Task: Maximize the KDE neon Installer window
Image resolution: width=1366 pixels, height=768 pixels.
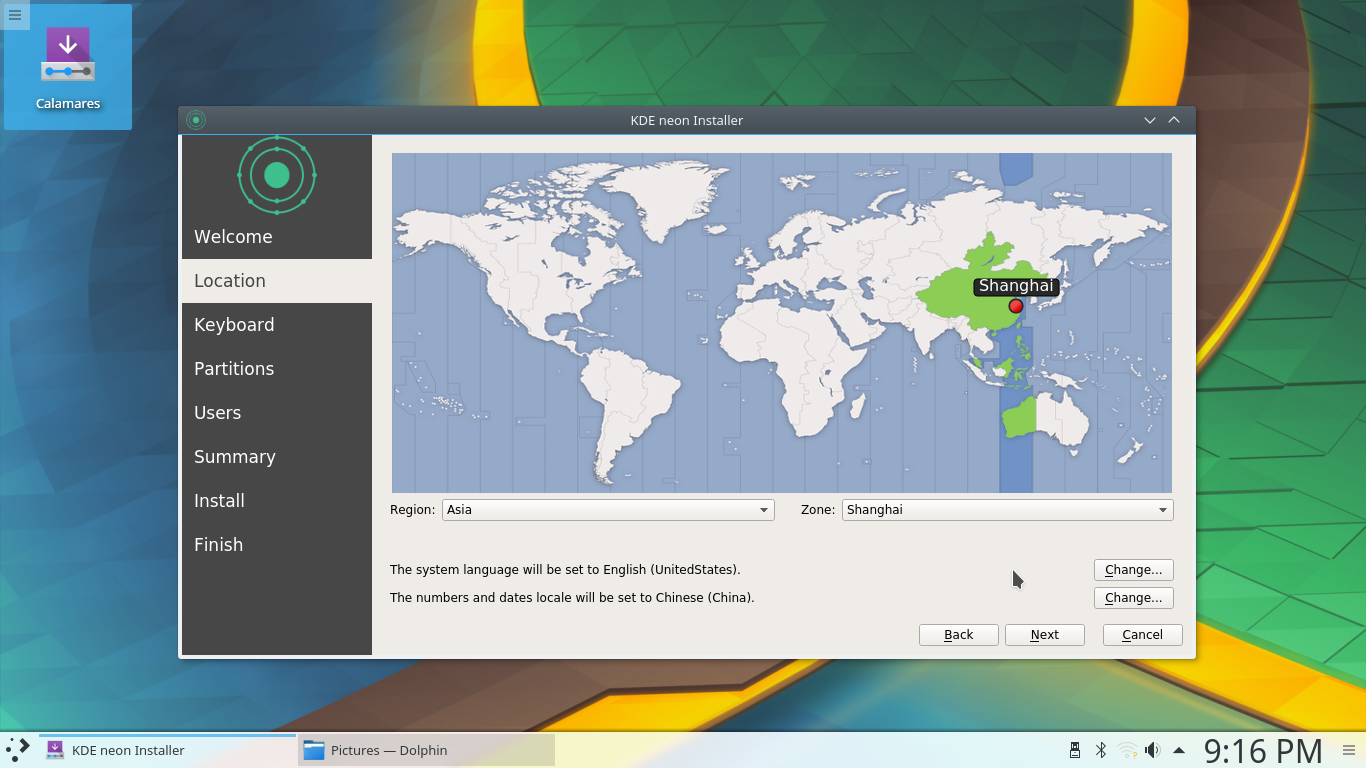Action: (x=1174, y=120)
